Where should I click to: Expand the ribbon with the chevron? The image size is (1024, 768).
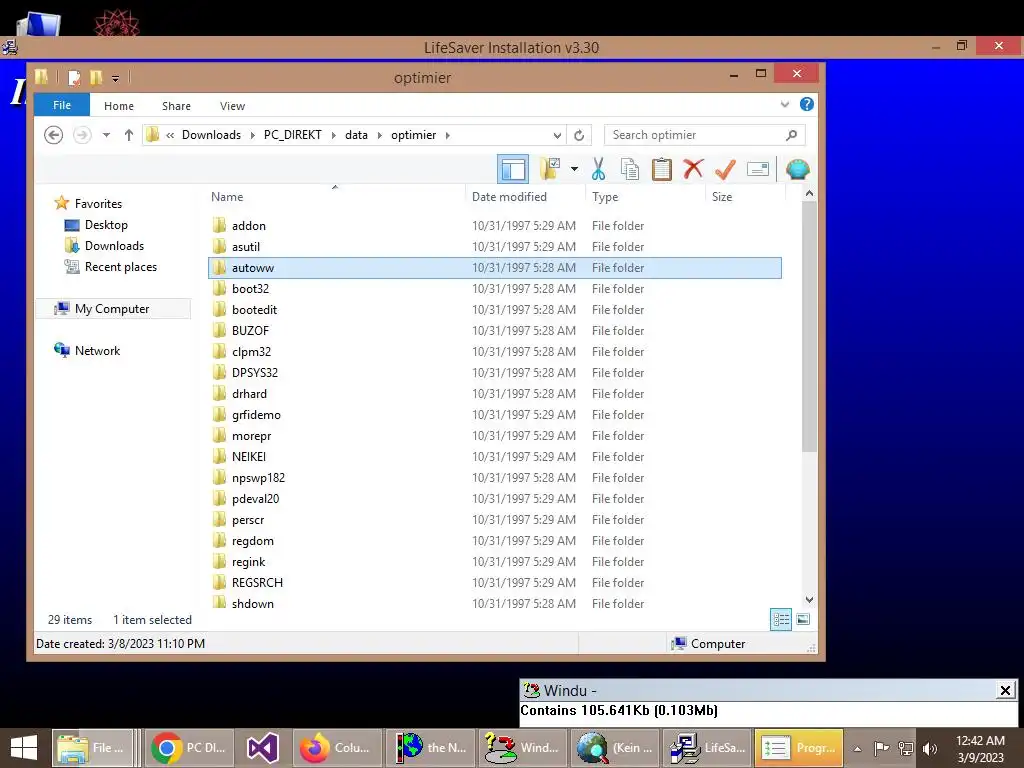(784, 104)
